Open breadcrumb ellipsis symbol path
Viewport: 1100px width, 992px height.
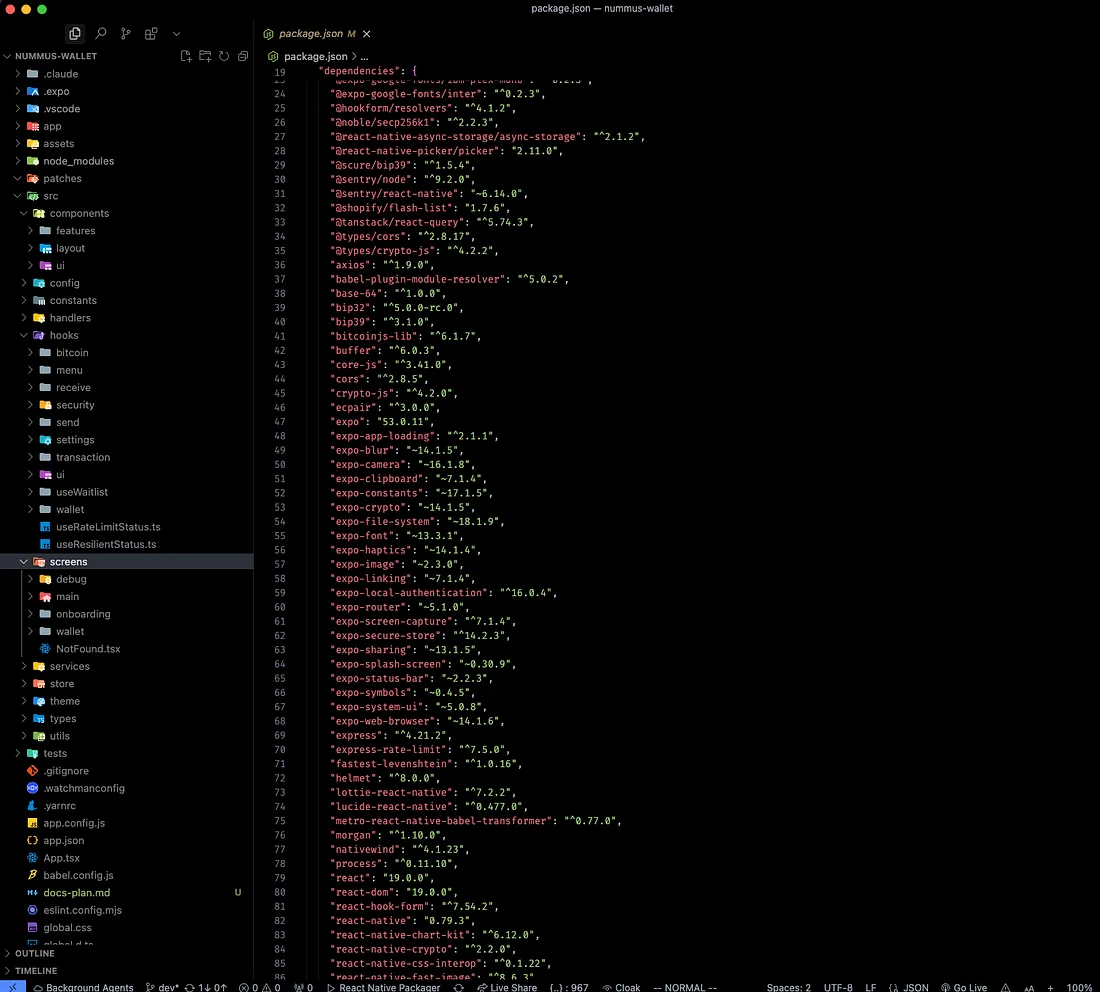[x=364, y=56]
